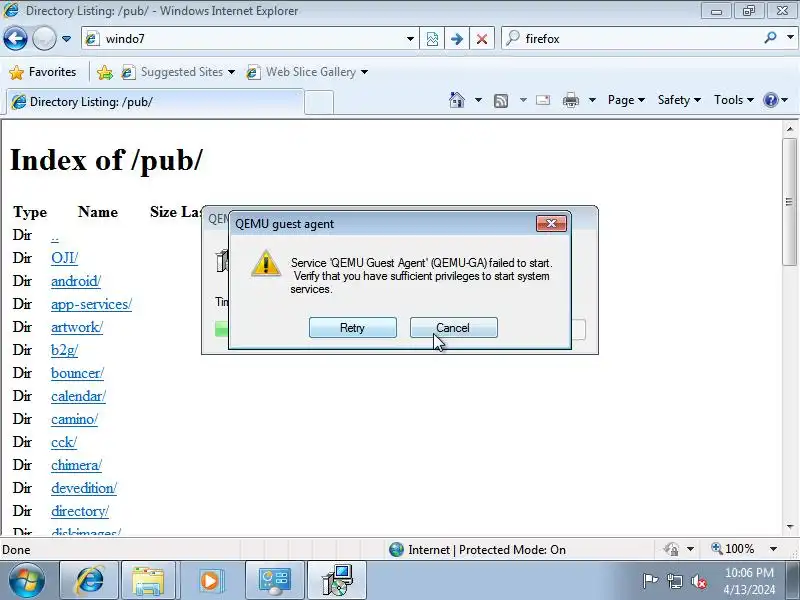Select the Directory Listing /pub/ tab
This screenshot has height=600, width=800.
155,102
